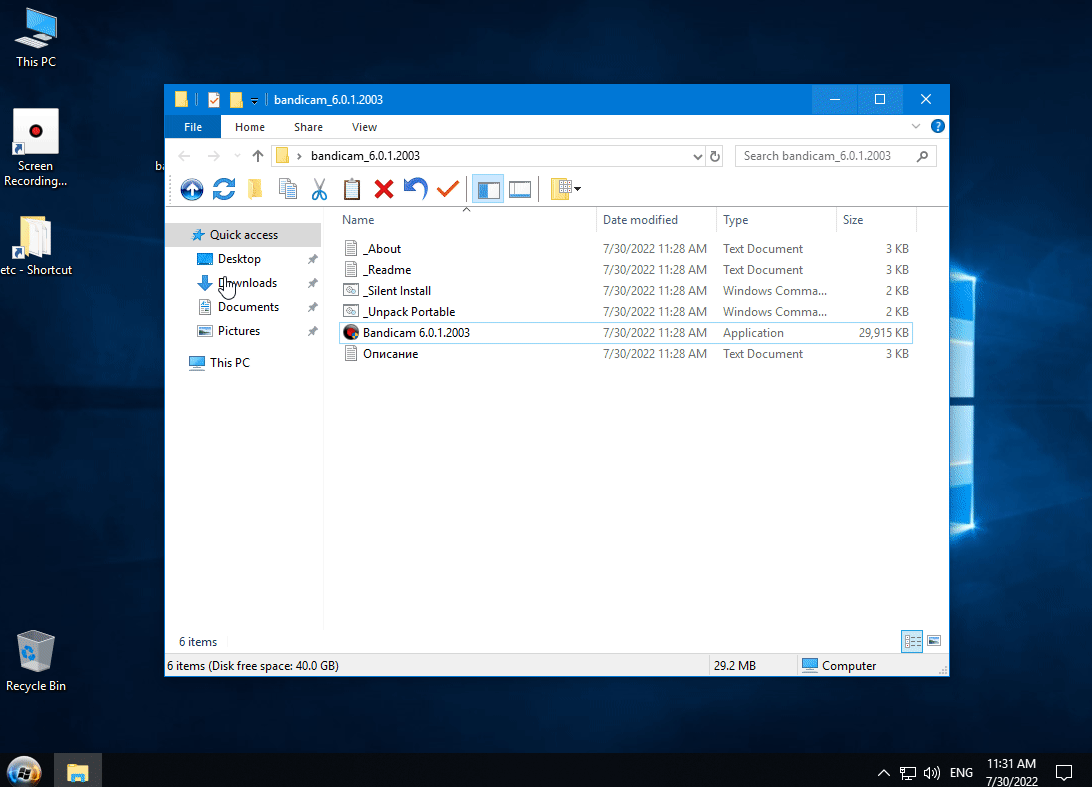Open Help via the blue question mark
The image size is (1092, 787).
pos(938,126)
